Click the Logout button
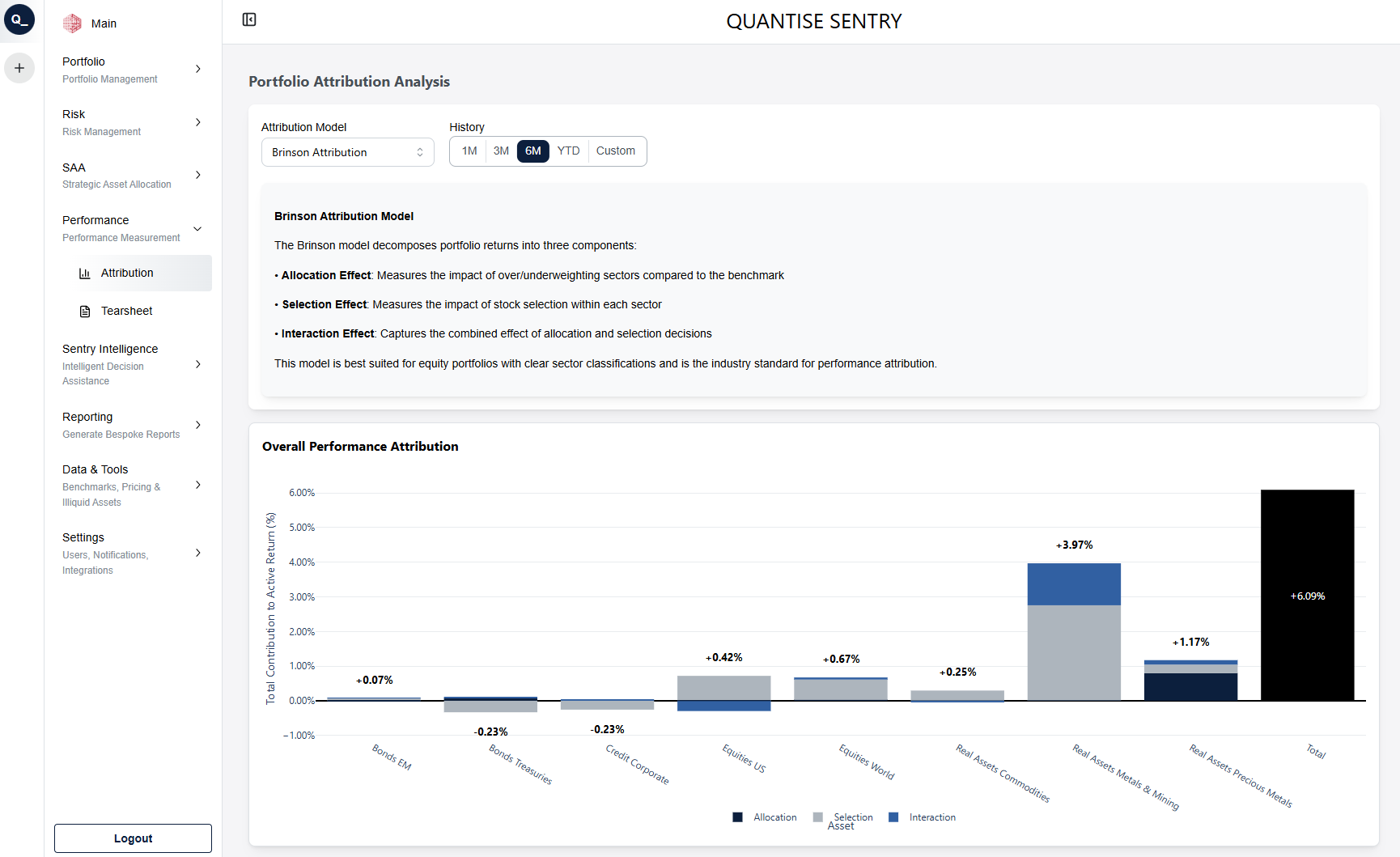This screenshot has width=1400, height=857. 132,838
